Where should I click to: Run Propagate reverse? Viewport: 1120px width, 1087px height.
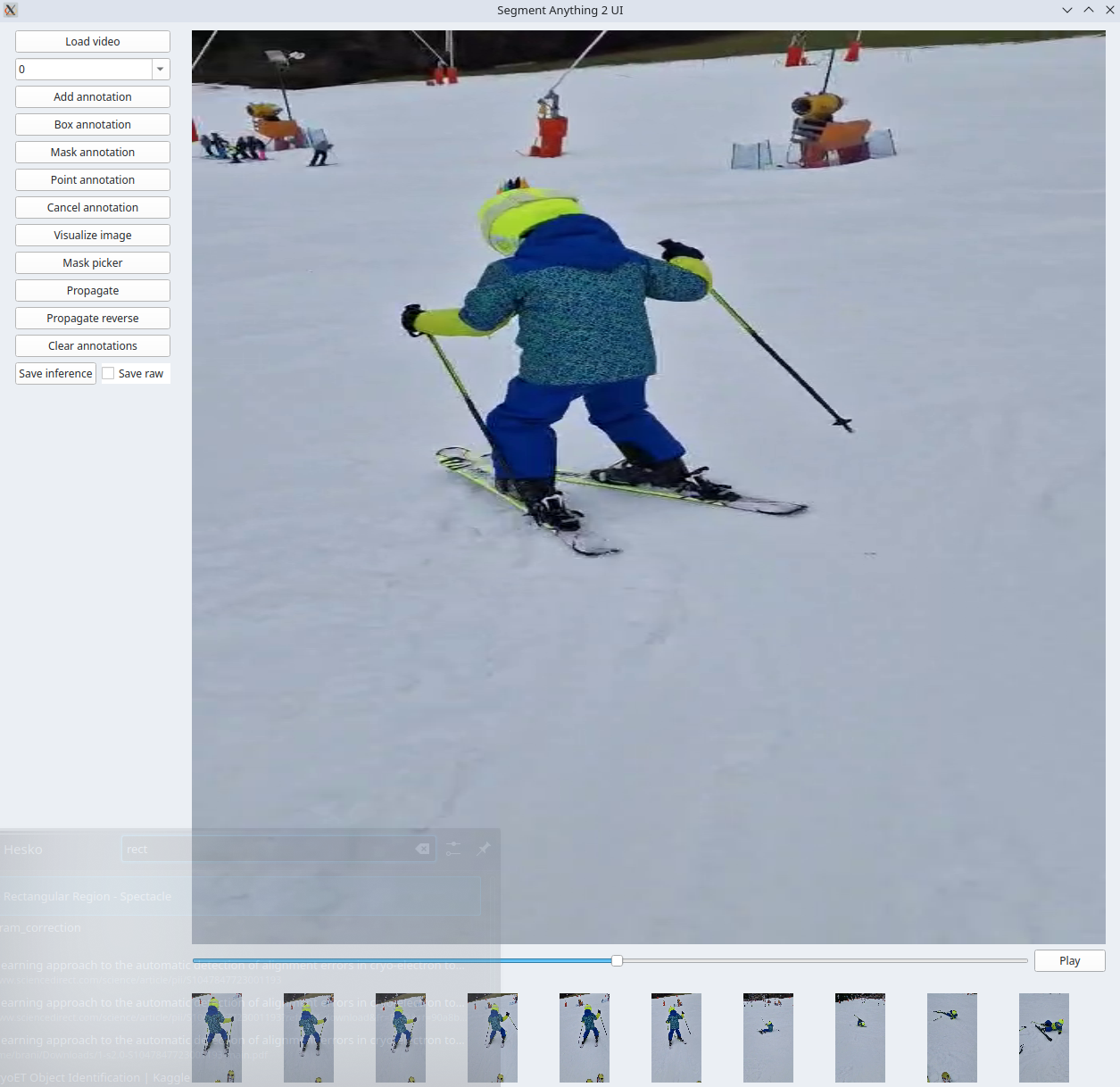pyautogui.click(x=93, y=319)
